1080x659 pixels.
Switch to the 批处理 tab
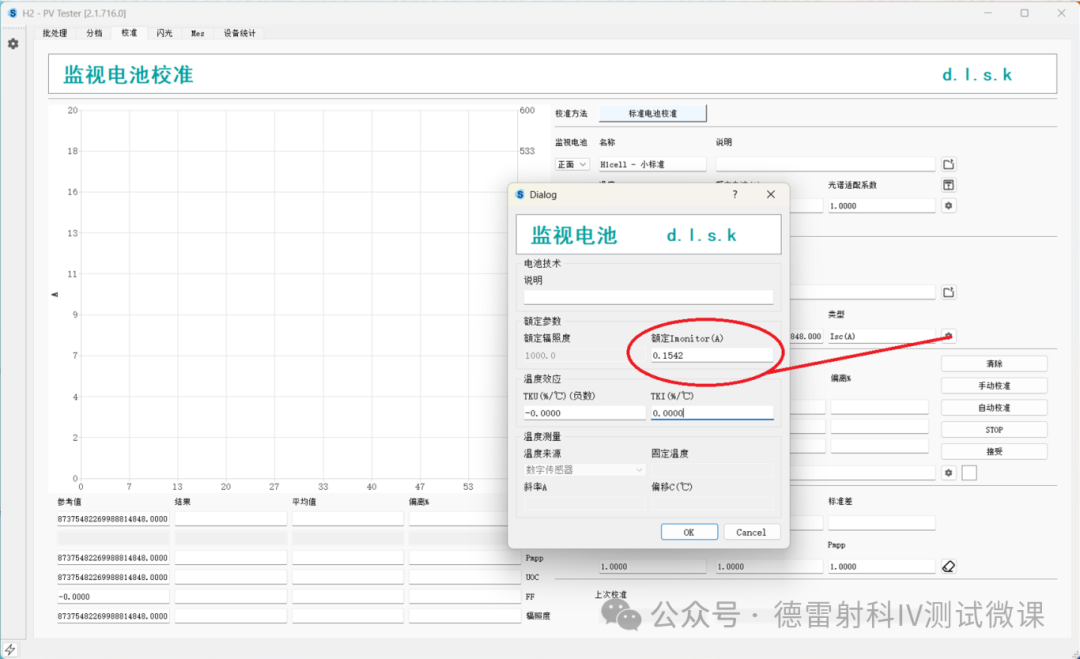(54, 33)
